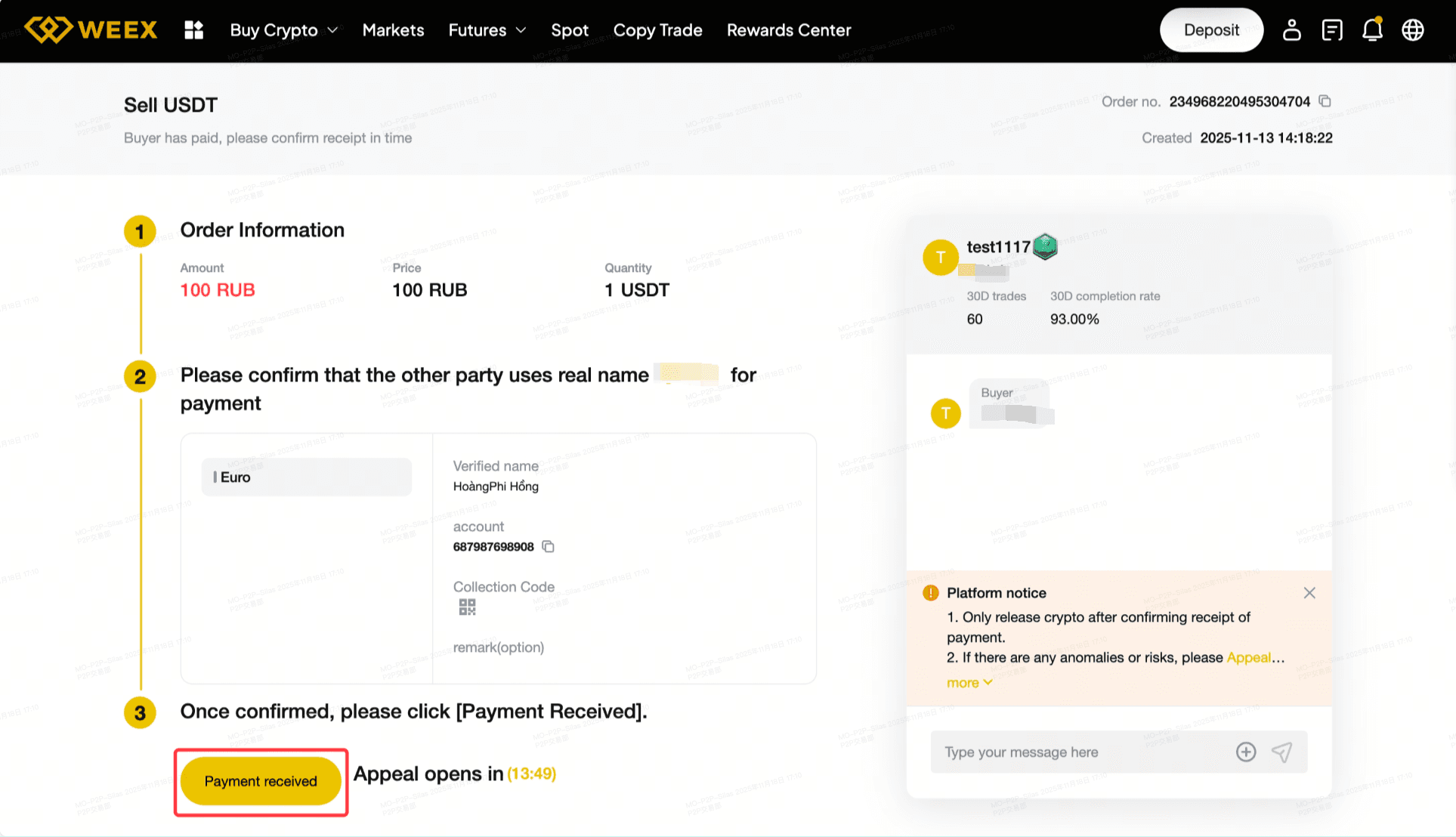Expand the Futures dropdown menu
Screen dimensions: 1456x837
(x=487, y=30)
